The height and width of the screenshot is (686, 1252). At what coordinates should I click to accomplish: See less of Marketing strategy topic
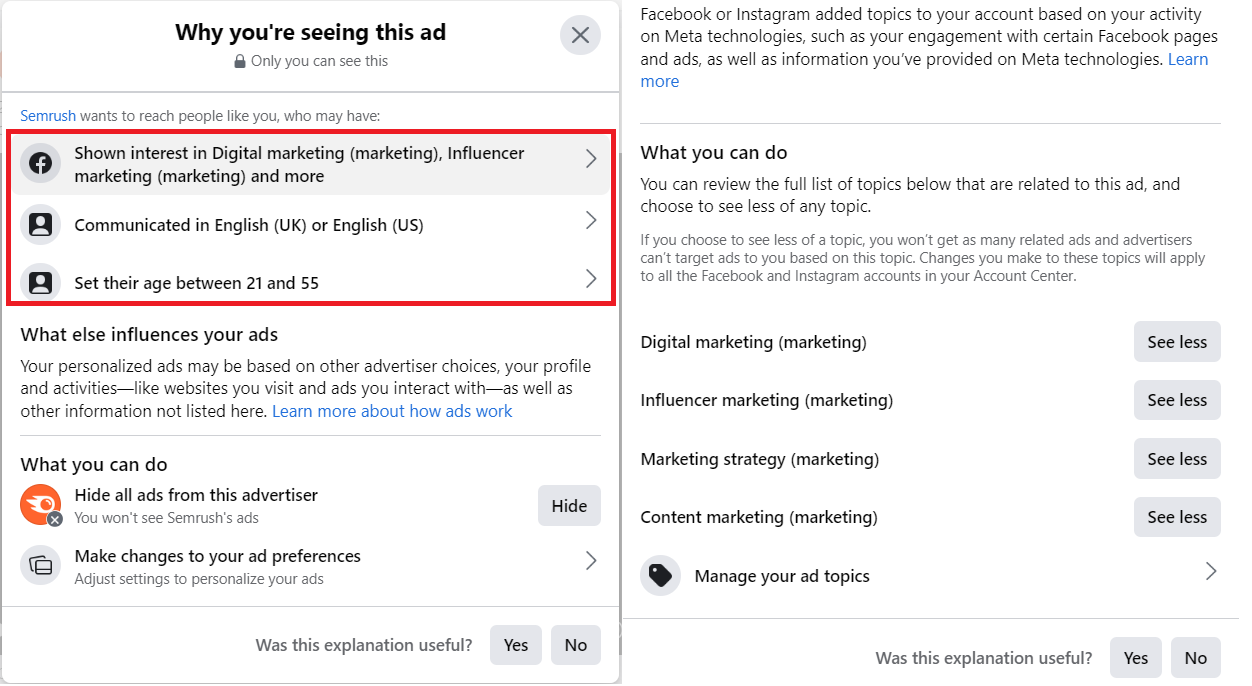click(x=1177, y=459)
